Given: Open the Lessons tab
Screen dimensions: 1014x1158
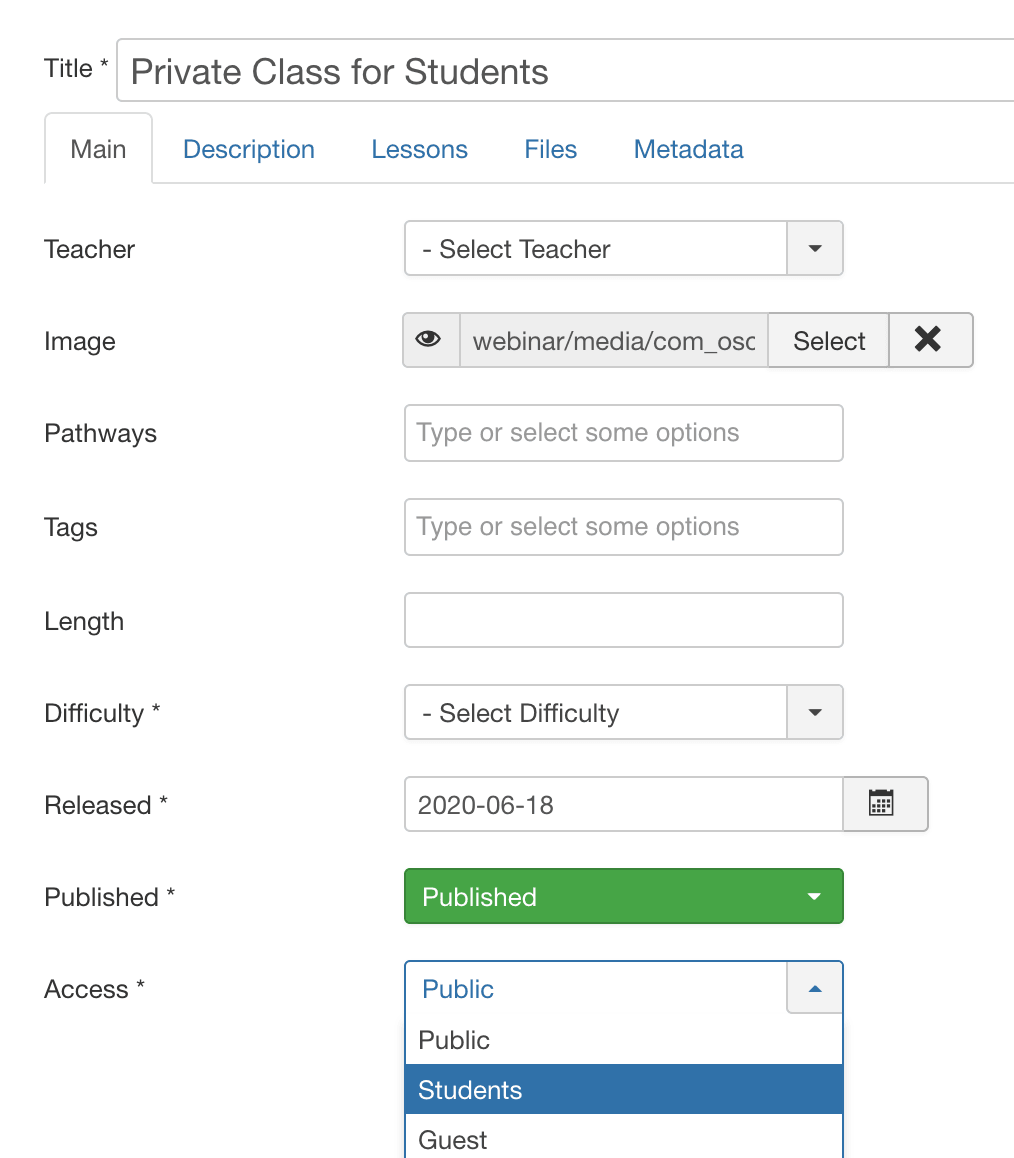Looking at the screenshot, I should pyautogui.click(x=419, y=150).
